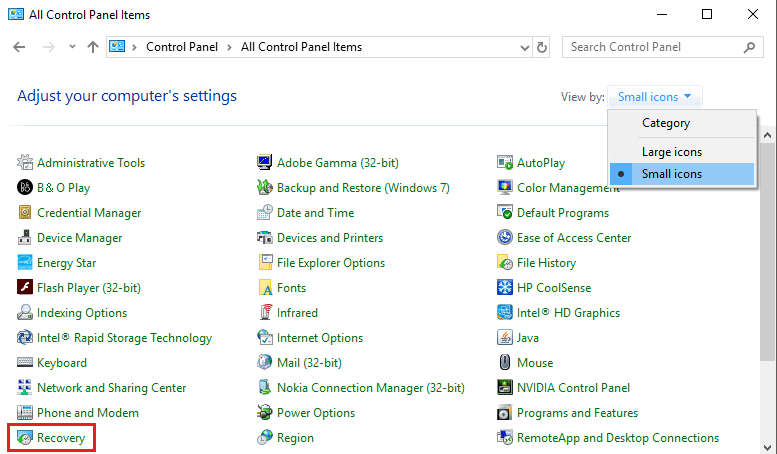
Task: Open the Control Panel breadcrumb chevron
Action: [x=231, y=47]
